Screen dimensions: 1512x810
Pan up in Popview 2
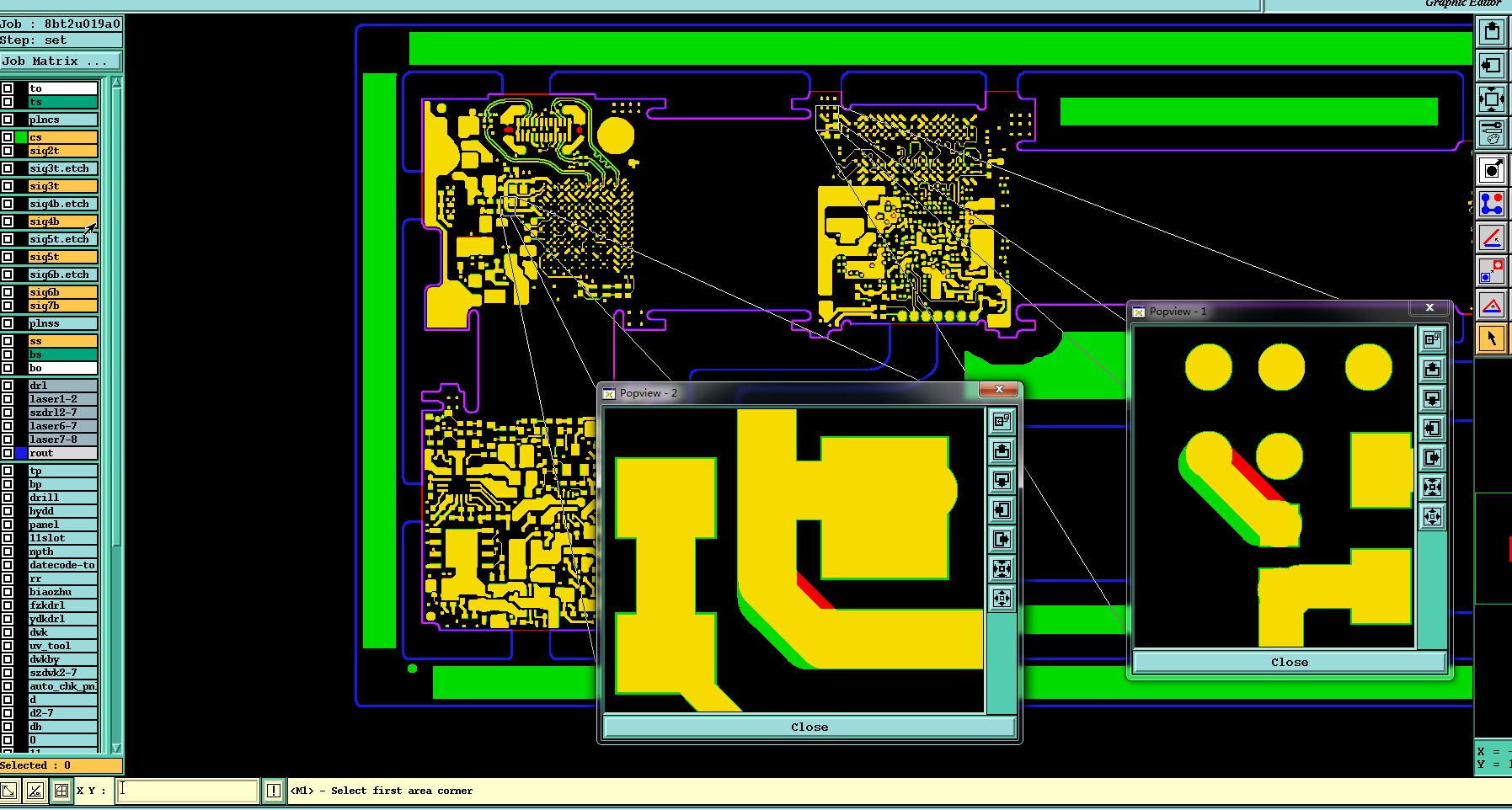[1002, 450]
